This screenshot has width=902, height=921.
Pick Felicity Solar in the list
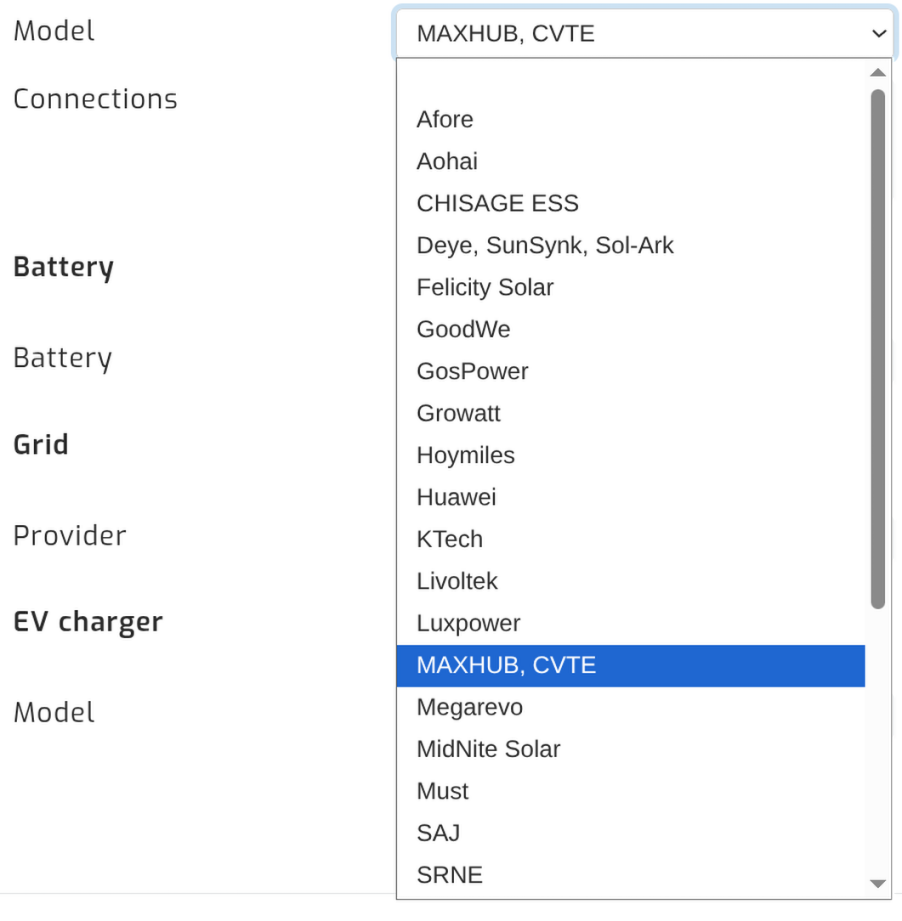[x=631, y=288]
